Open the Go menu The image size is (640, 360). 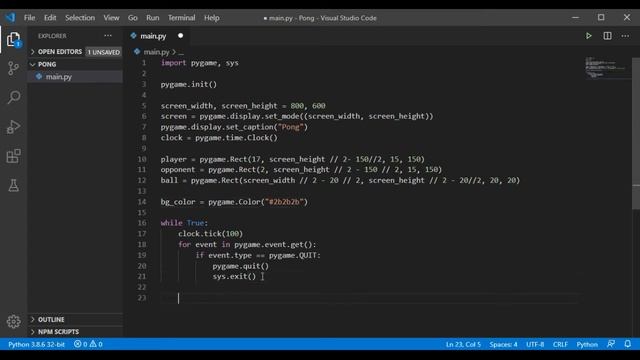point(133,18)
